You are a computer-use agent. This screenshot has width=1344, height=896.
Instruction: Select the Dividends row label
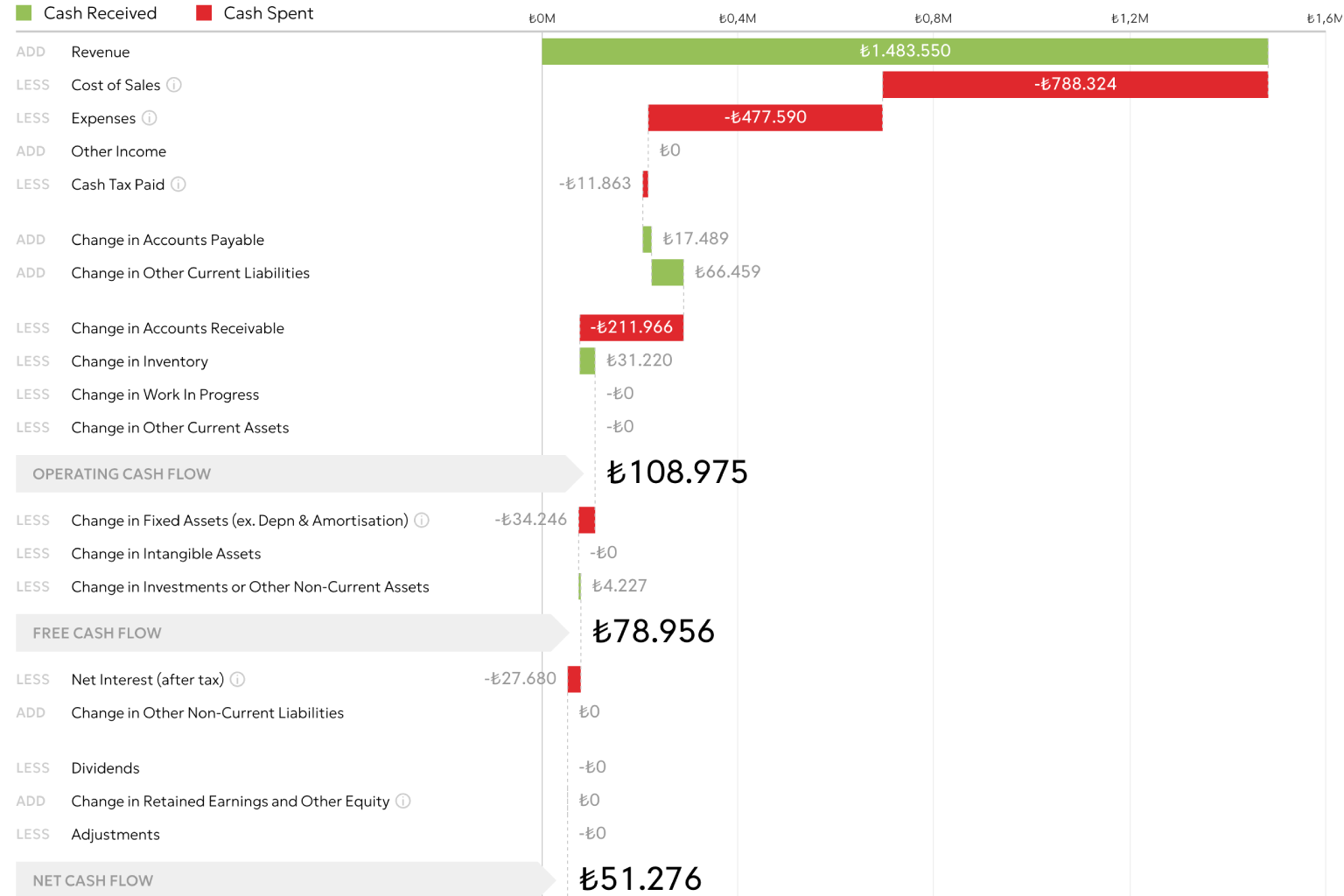[x=106, y=768]
